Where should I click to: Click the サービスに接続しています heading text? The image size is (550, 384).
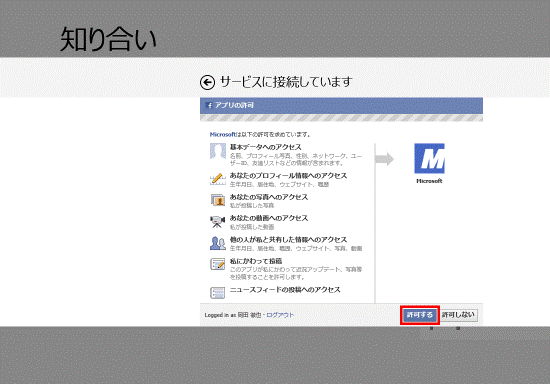pyautogui.click(x=286, y=82)
